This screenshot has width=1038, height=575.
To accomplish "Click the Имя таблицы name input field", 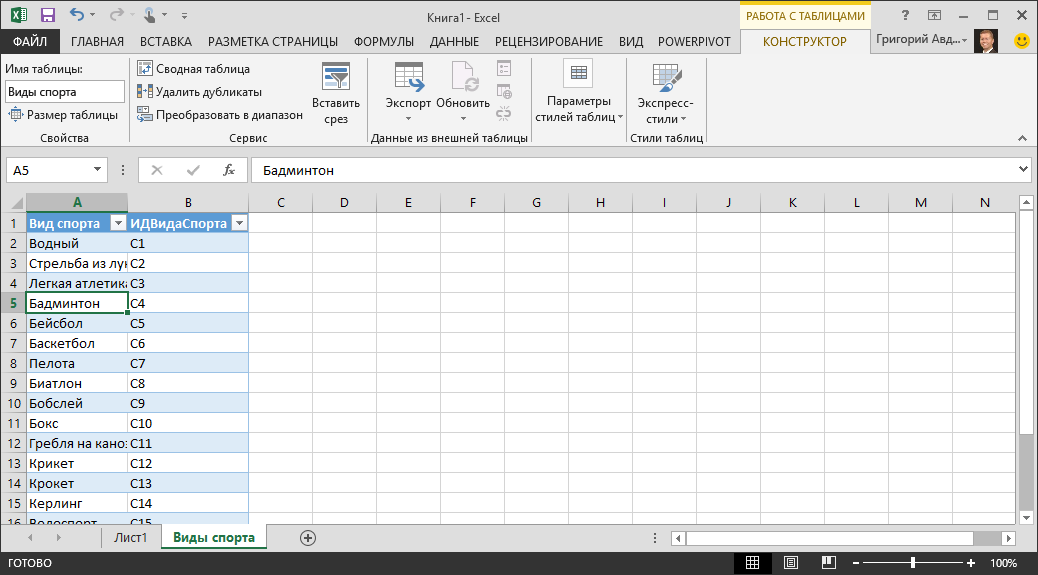I will [x=64, y=92].
